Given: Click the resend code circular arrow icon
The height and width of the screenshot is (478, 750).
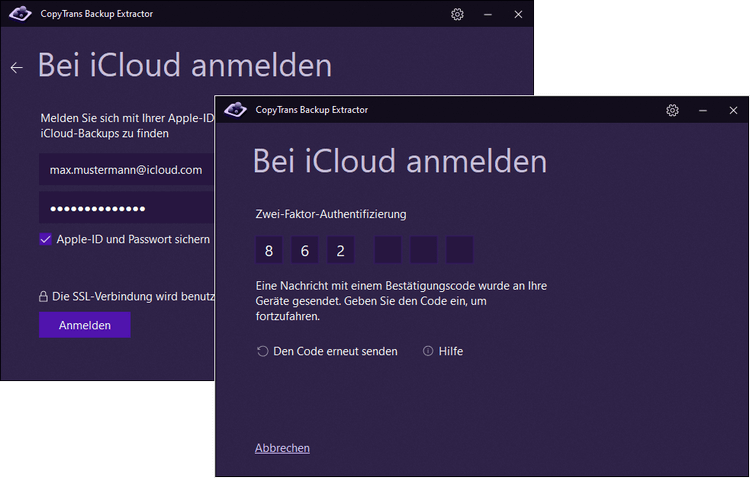Looking at the screenshot, I should point(262,351).
